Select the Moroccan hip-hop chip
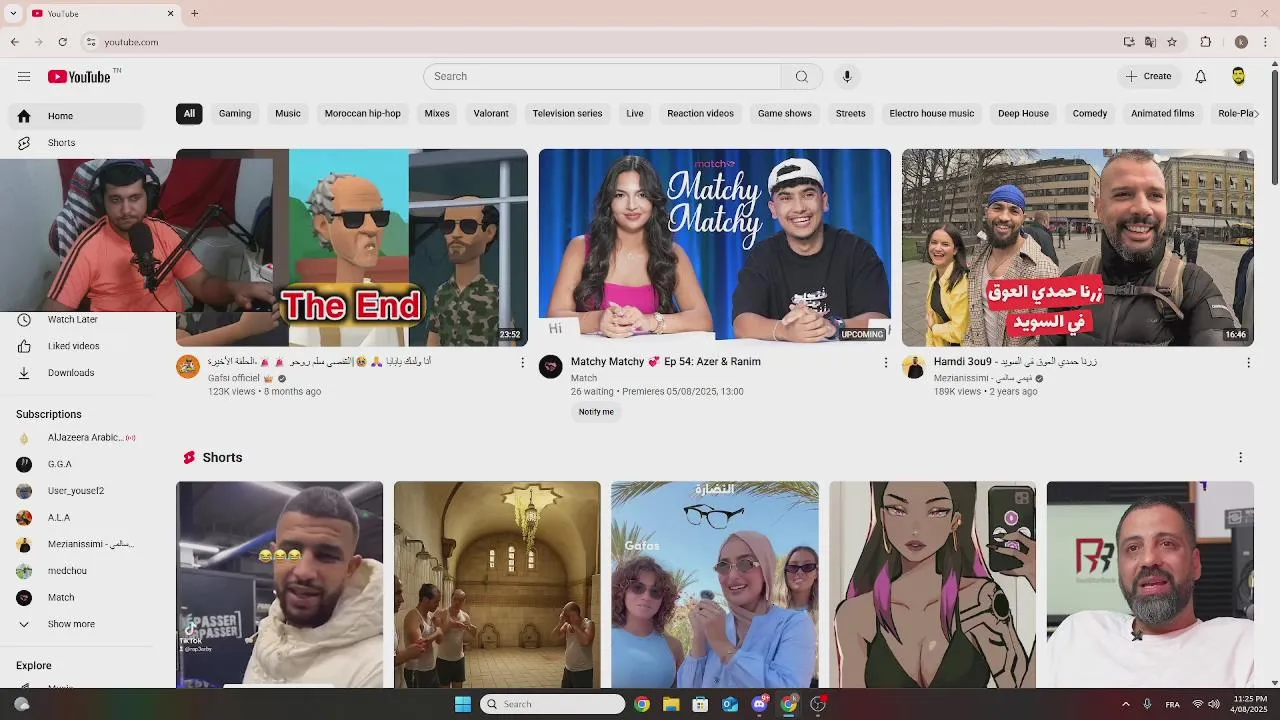Screen dimensions: 1280x720 pyautogui.click(x=362, y=114)
